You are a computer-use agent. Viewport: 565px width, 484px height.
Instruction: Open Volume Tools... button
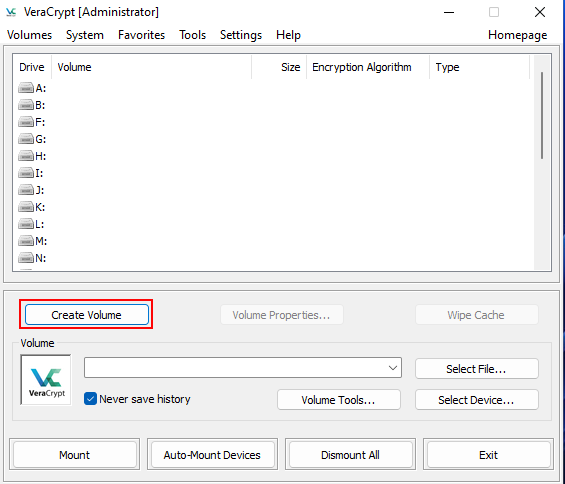click(339, 400)
